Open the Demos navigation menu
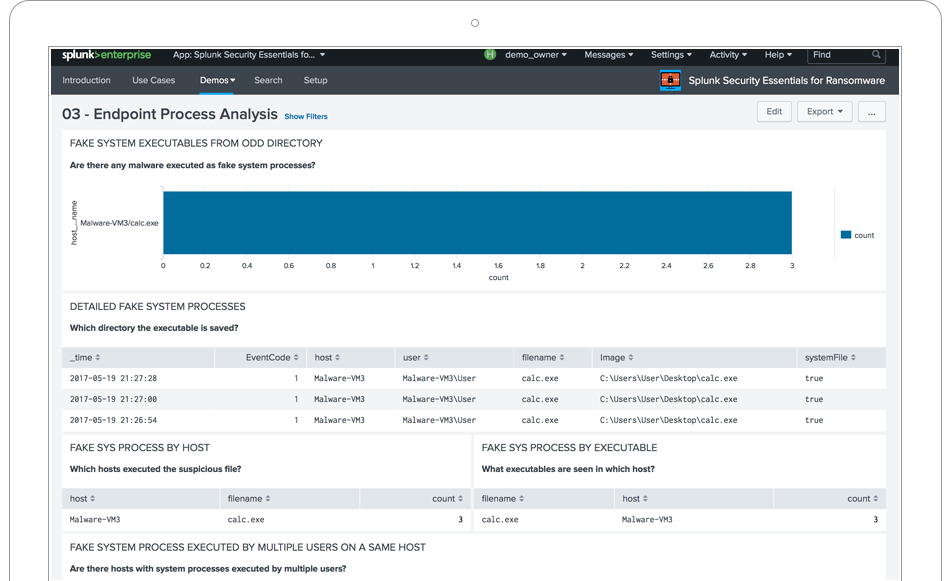950x581 pixels. point(217,80)
